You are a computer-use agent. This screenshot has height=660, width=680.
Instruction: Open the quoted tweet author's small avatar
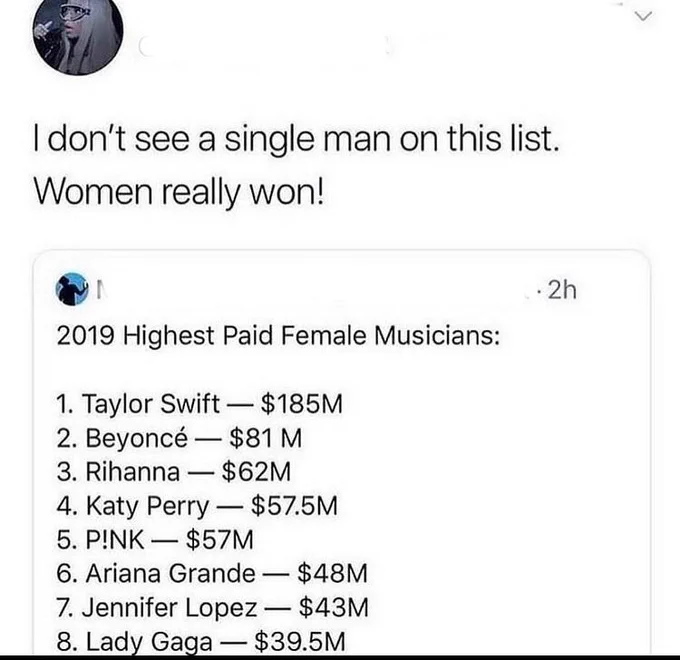click(x=72, y=289)
